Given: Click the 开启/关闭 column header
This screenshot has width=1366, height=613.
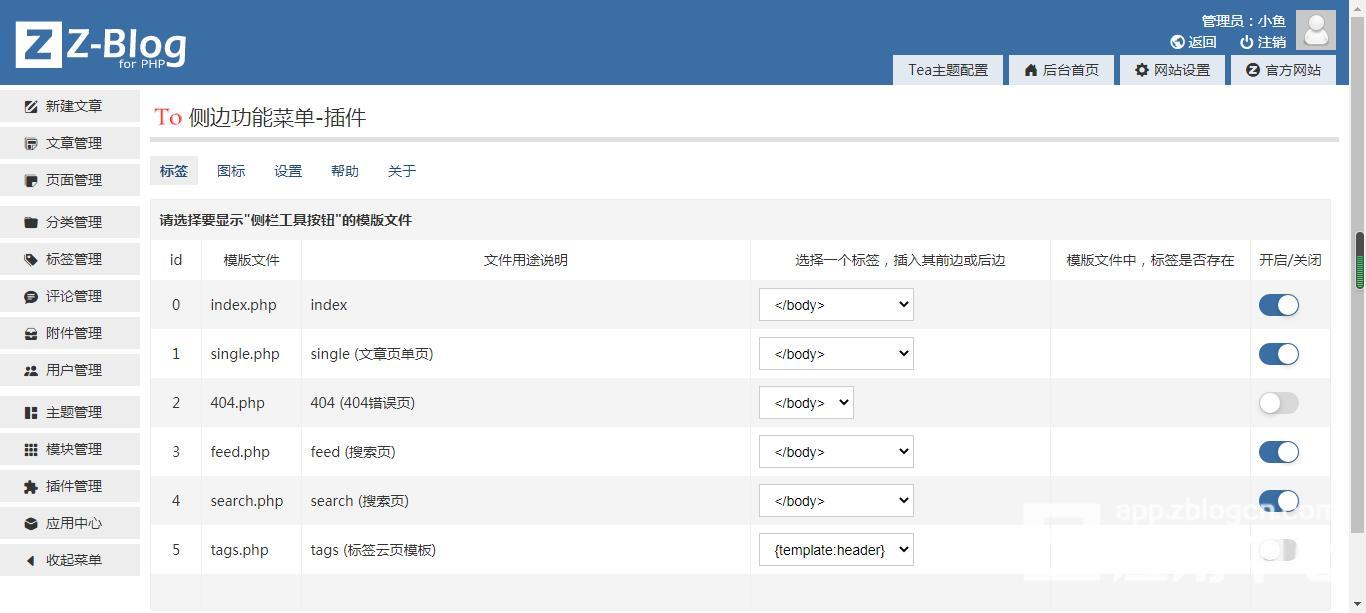Looking at the screenshot, I should point(1290,260).
